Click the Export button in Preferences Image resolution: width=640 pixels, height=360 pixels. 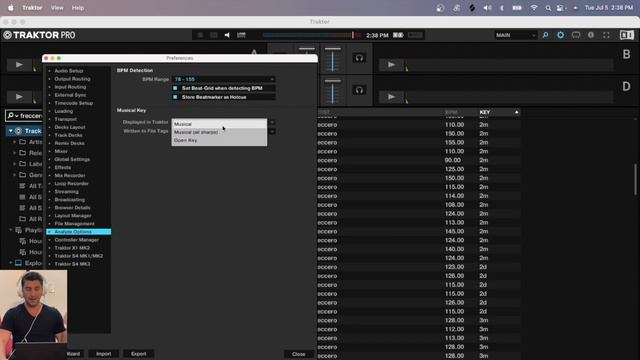pos(139,354)
